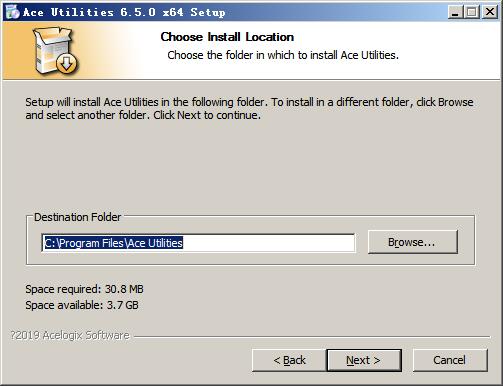Image resolution: width=503 pixels, height=386 pixels.
Task: Click the 'Destination Folder' group label
Action: tap(77, 217)
